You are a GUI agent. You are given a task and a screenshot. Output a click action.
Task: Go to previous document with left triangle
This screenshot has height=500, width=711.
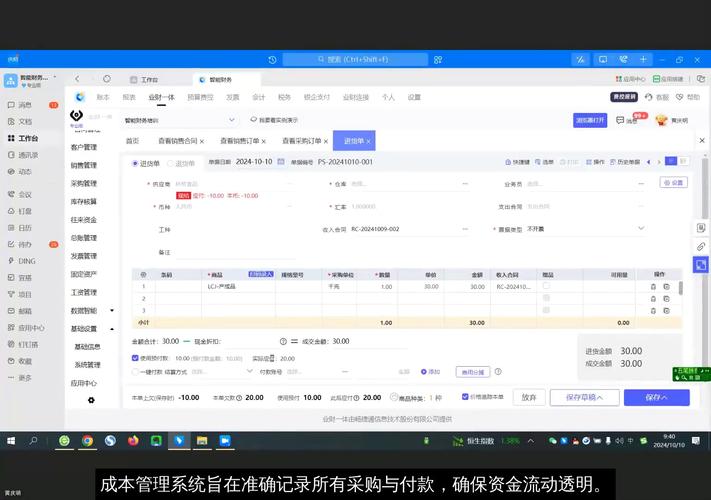pos(648,162)
